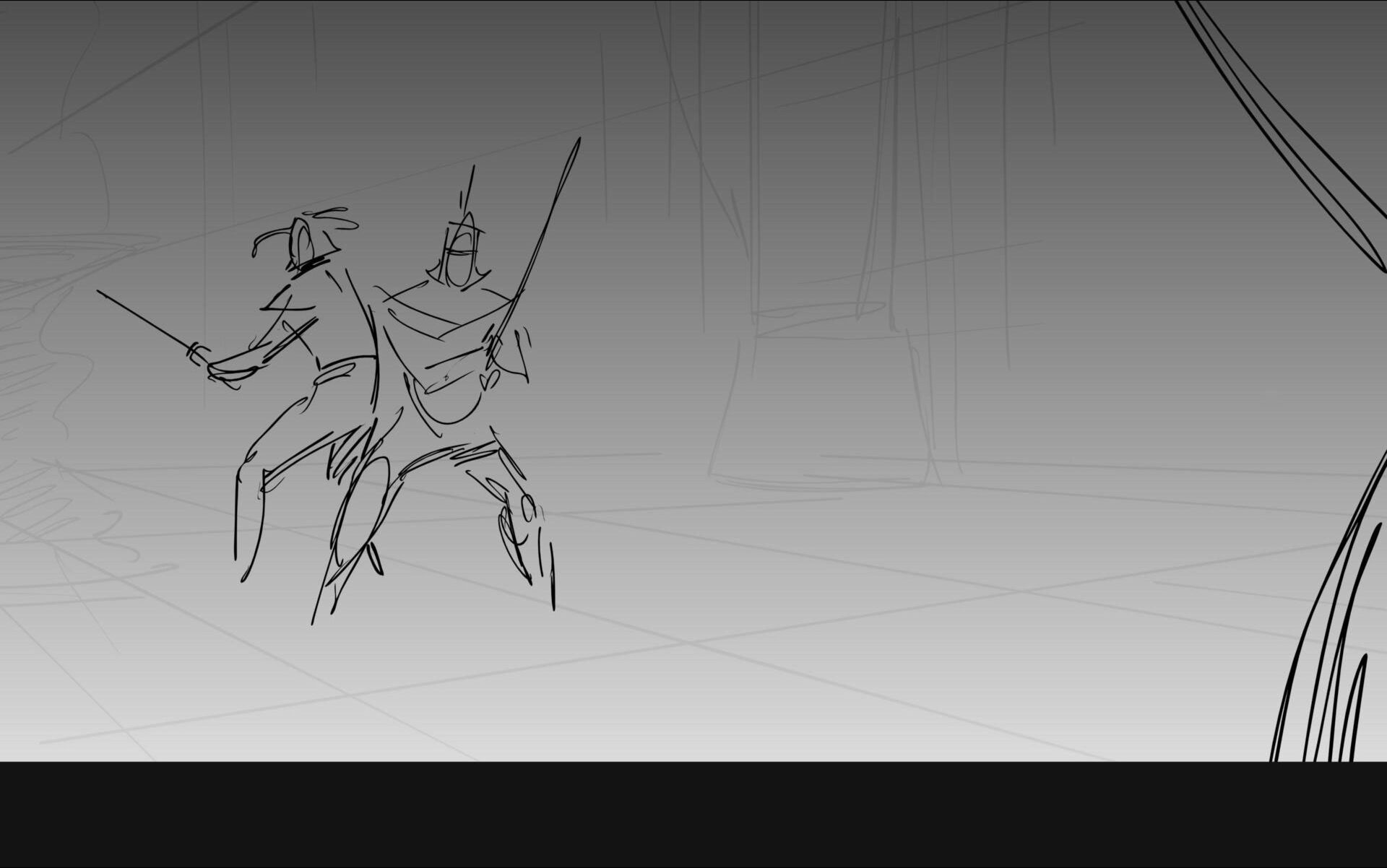
Task: Click the right helmeted figure's head
Action: pos(461,254)
